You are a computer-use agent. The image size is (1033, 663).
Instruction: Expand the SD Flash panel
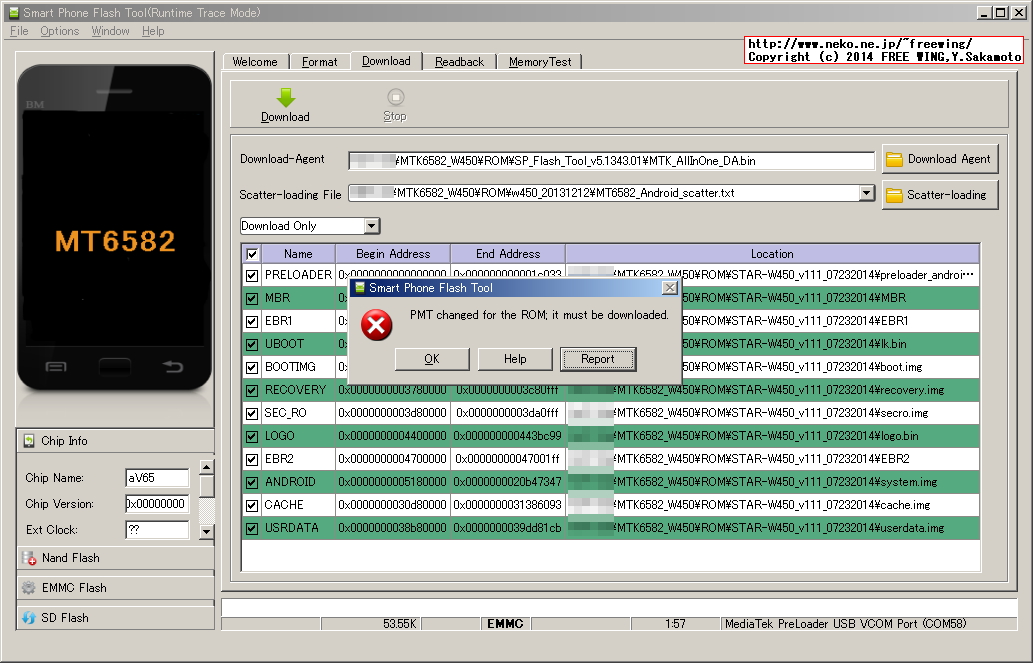[115, 617]
